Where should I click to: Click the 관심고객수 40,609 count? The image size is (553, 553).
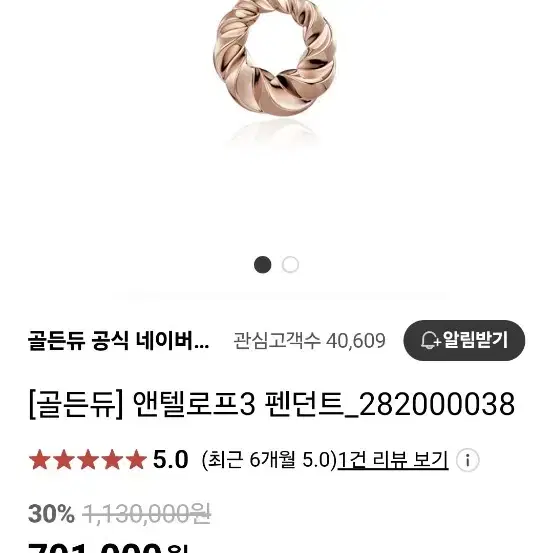[309, 341]
